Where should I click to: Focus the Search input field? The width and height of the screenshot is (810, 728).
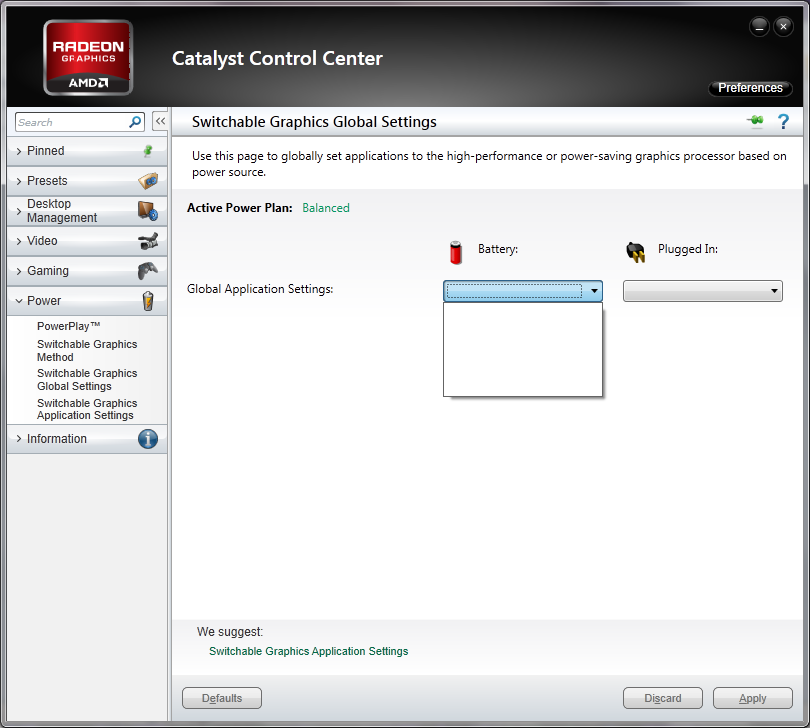72,122
